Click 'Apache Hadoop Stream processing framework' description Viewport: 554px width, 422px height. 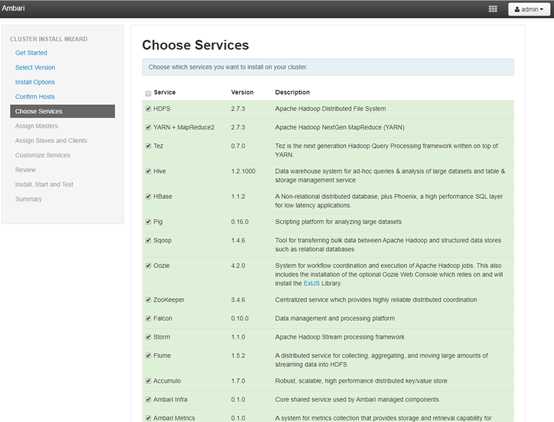point(340,337)
